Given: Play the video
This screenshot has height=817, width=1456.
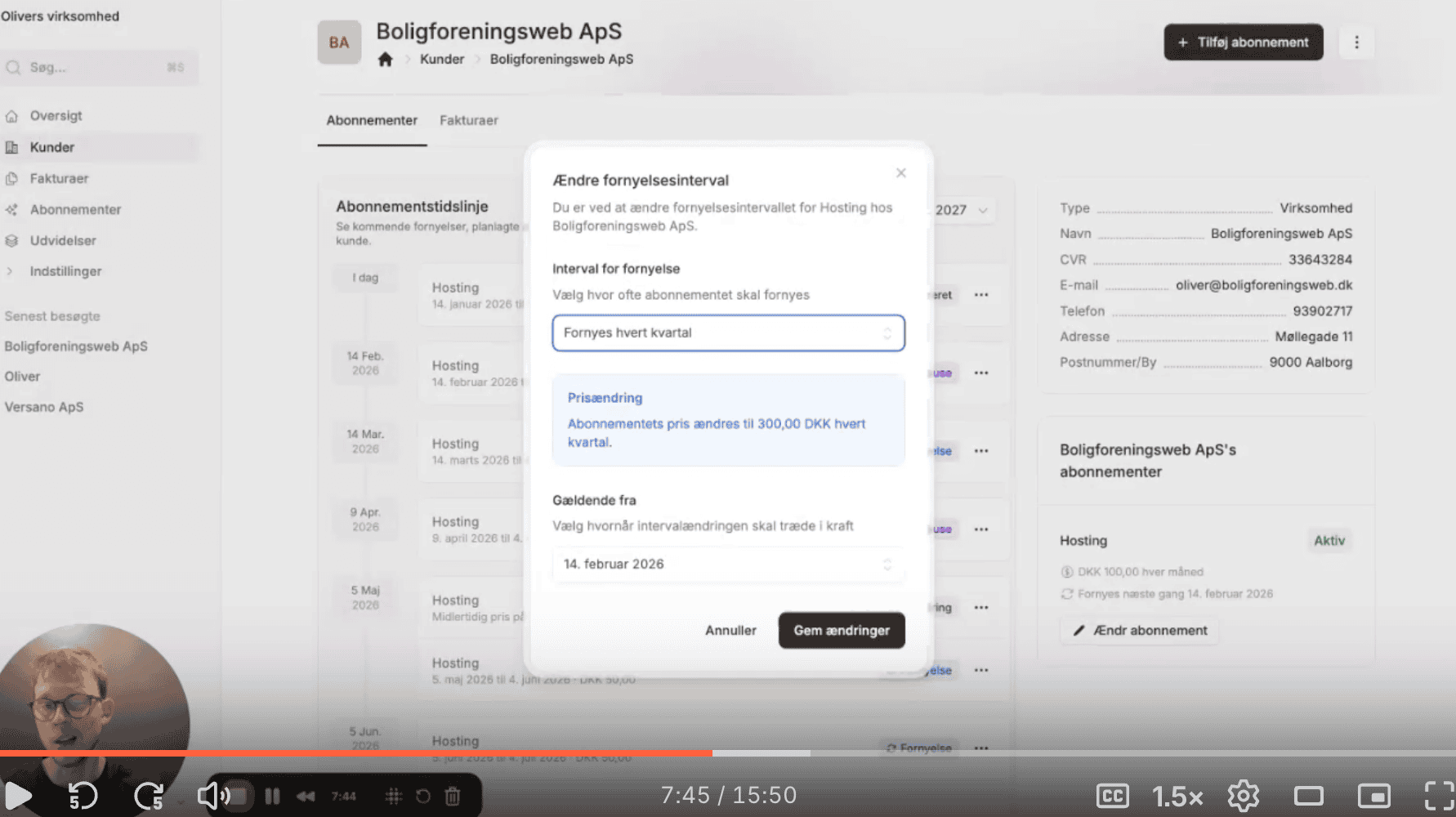Looking at the screenshot, I should [x=18, y=795].
